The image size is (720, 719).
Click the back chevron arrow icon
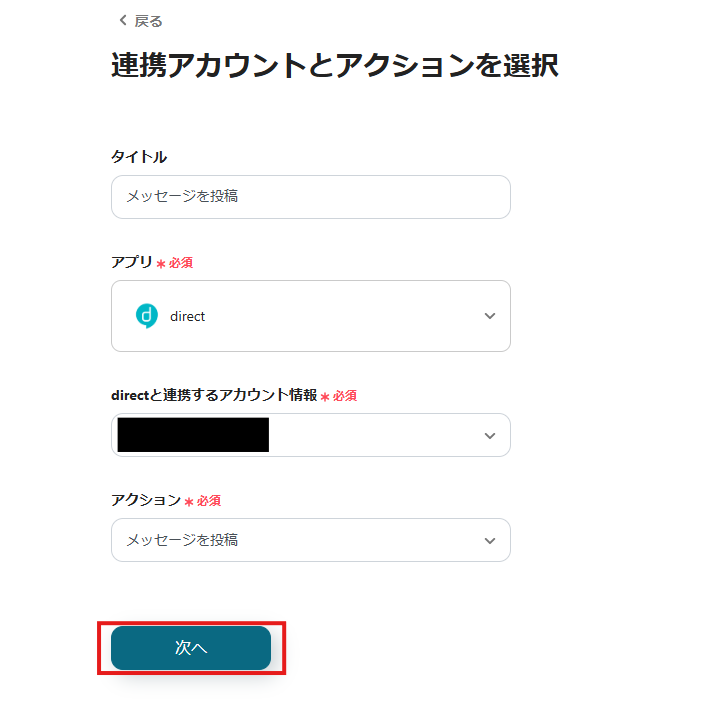pyautogui.click(x=123, y=21)
